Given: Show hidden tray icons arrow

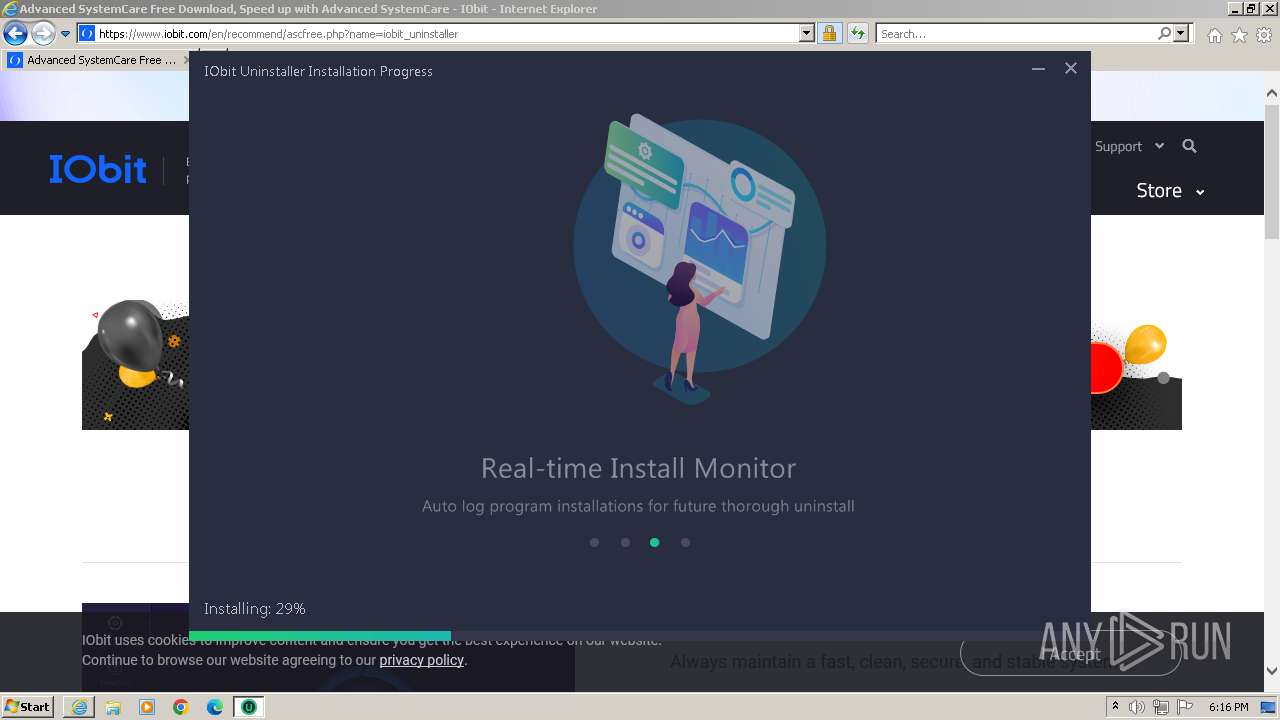Looking at the screenshot, I should (x=1115, y=707).
